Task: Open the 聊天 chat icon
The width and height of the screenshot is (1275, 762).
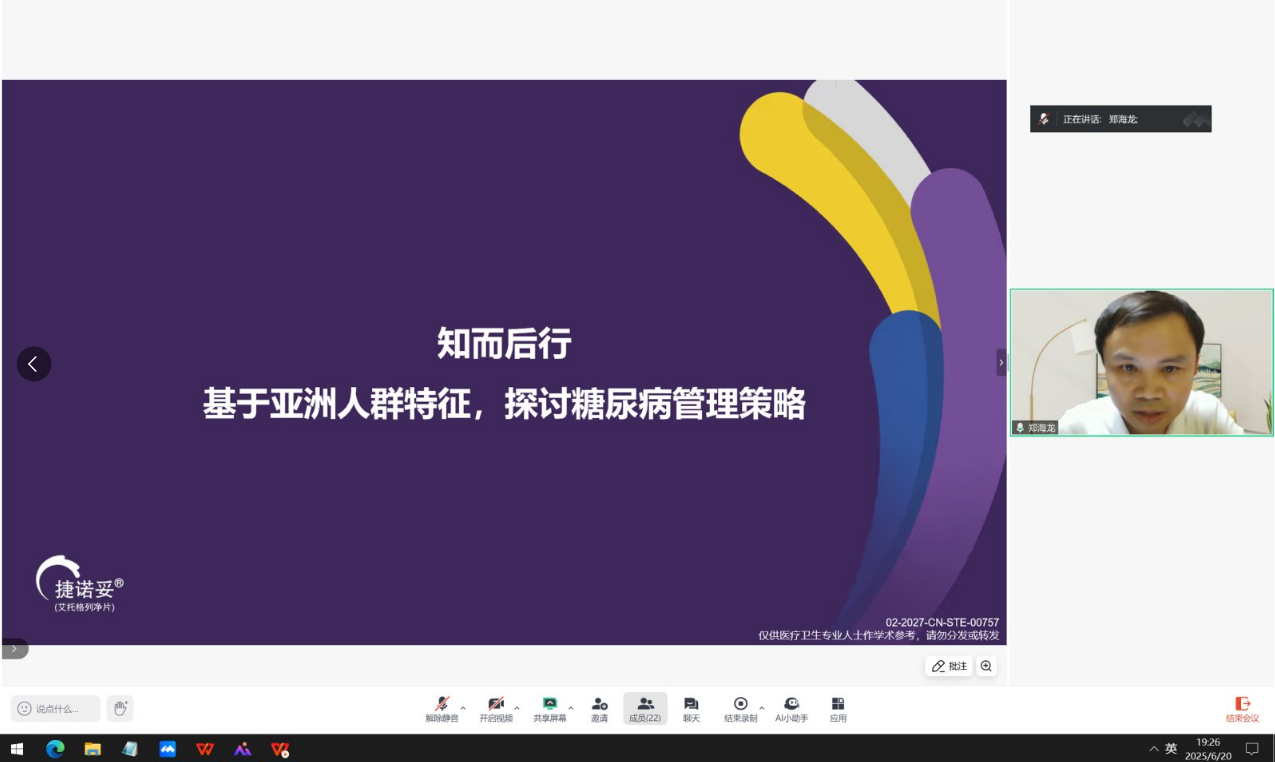Action: coord(691,709)
